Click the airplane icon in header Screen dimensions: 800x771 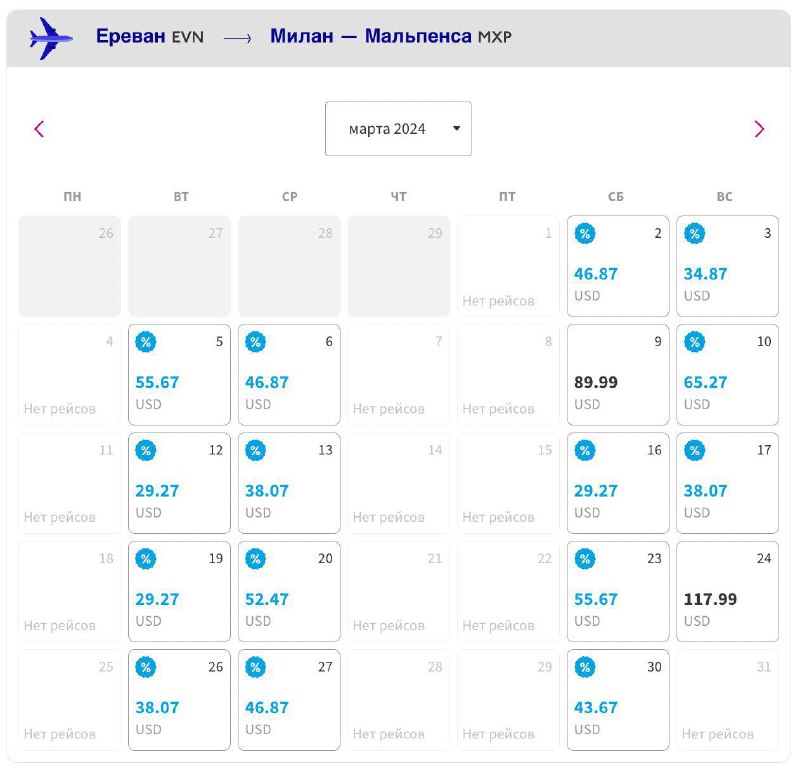(51, 38)
